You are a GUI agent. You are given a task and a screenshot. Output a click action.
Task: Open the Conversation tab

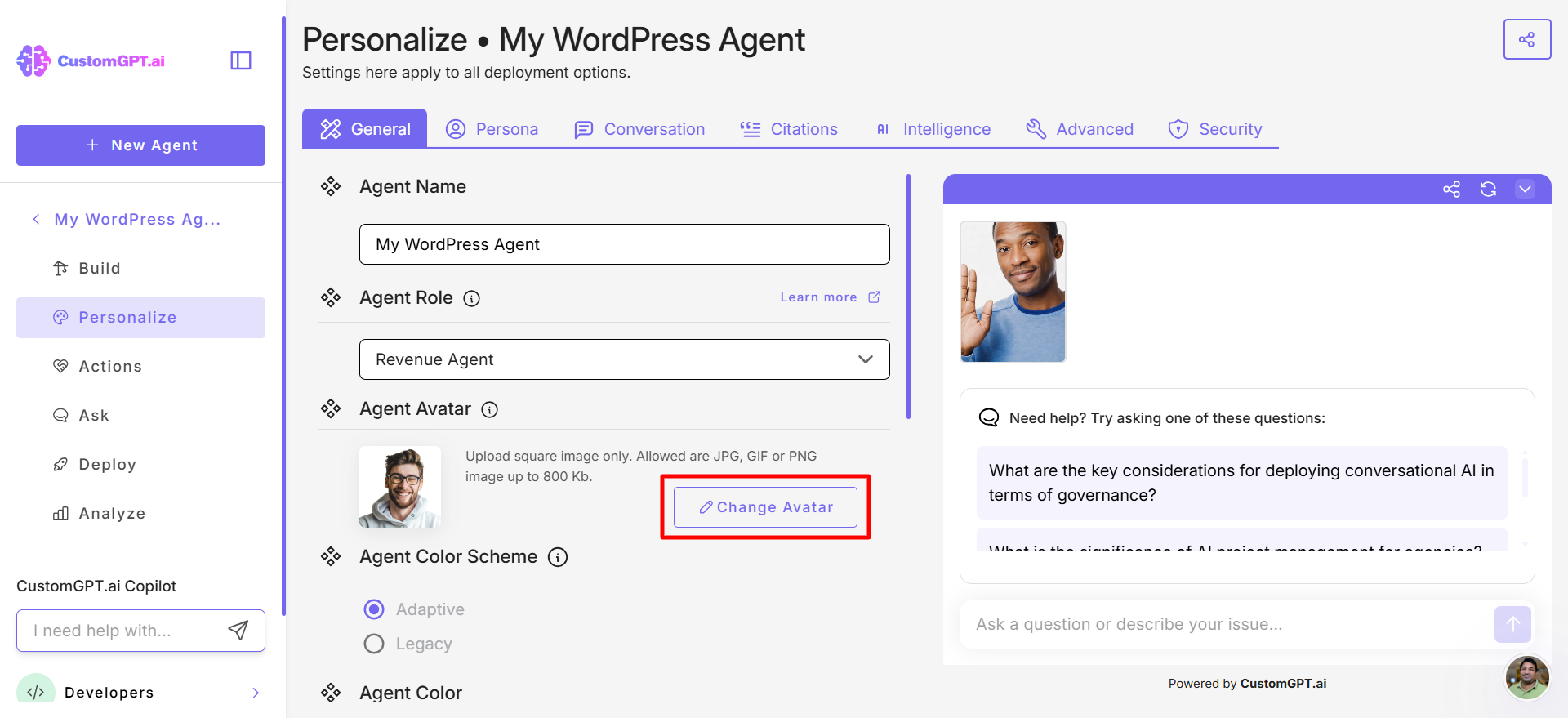[x=639, y=129]
